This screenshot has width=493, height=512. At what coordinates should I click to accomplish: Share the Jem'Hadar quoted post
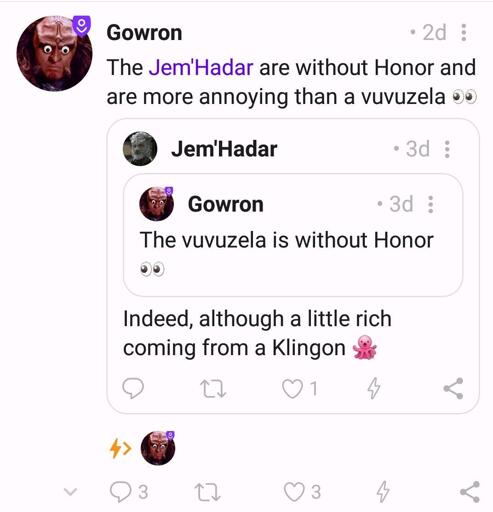(x=453, y=388)
